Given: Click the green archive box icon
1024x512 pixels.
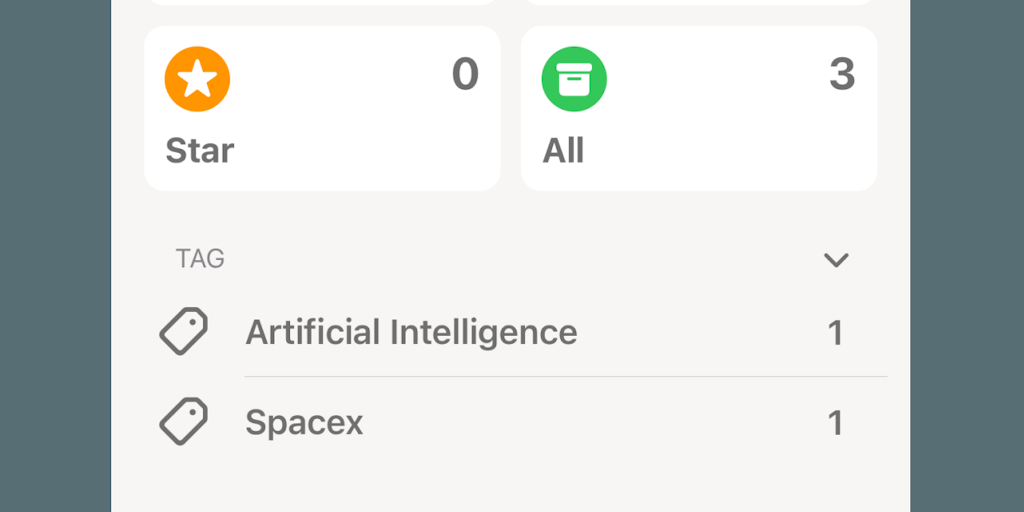Looking at the screenshot, I should coord(574,79).
